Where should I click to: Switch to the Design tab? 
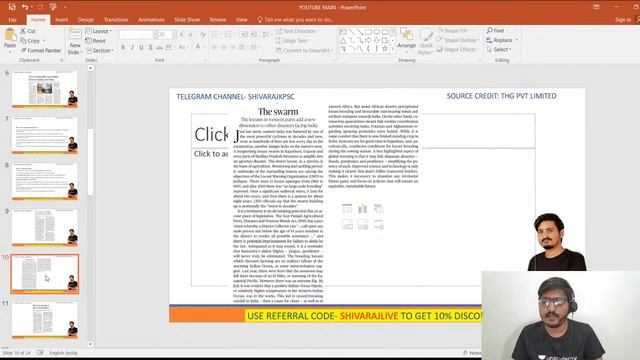tap(86, 20)
